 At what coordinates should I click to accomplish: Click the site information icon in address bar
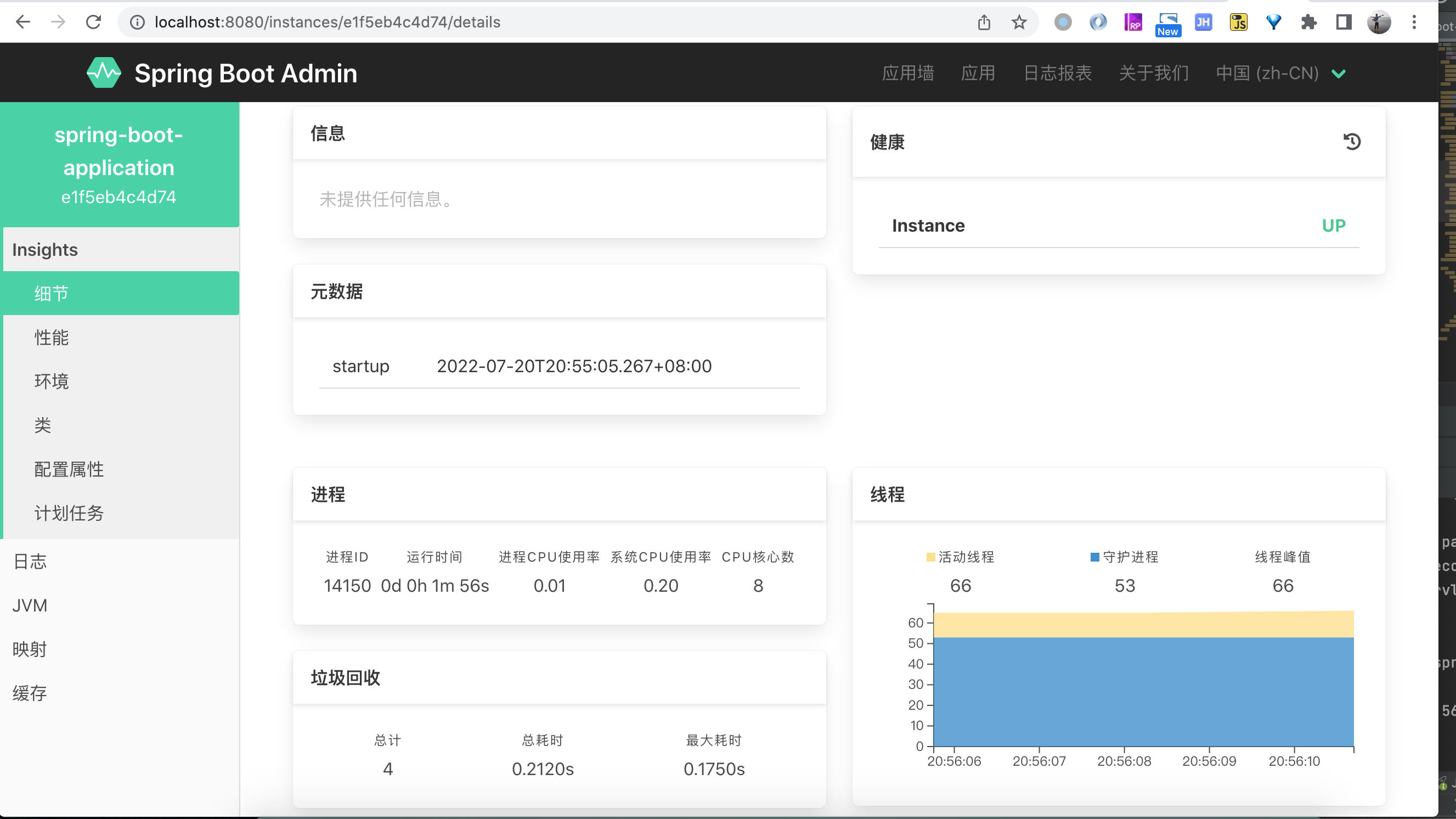point(137,22)
